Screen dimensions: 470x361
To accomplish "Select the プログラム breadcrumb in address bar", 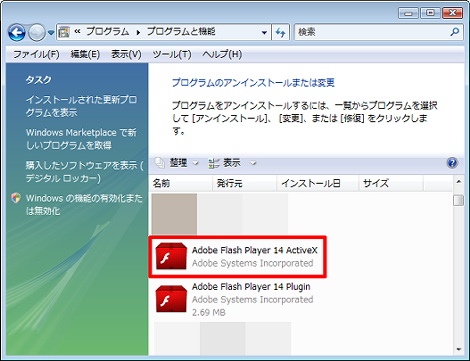I will pos(107,32).
